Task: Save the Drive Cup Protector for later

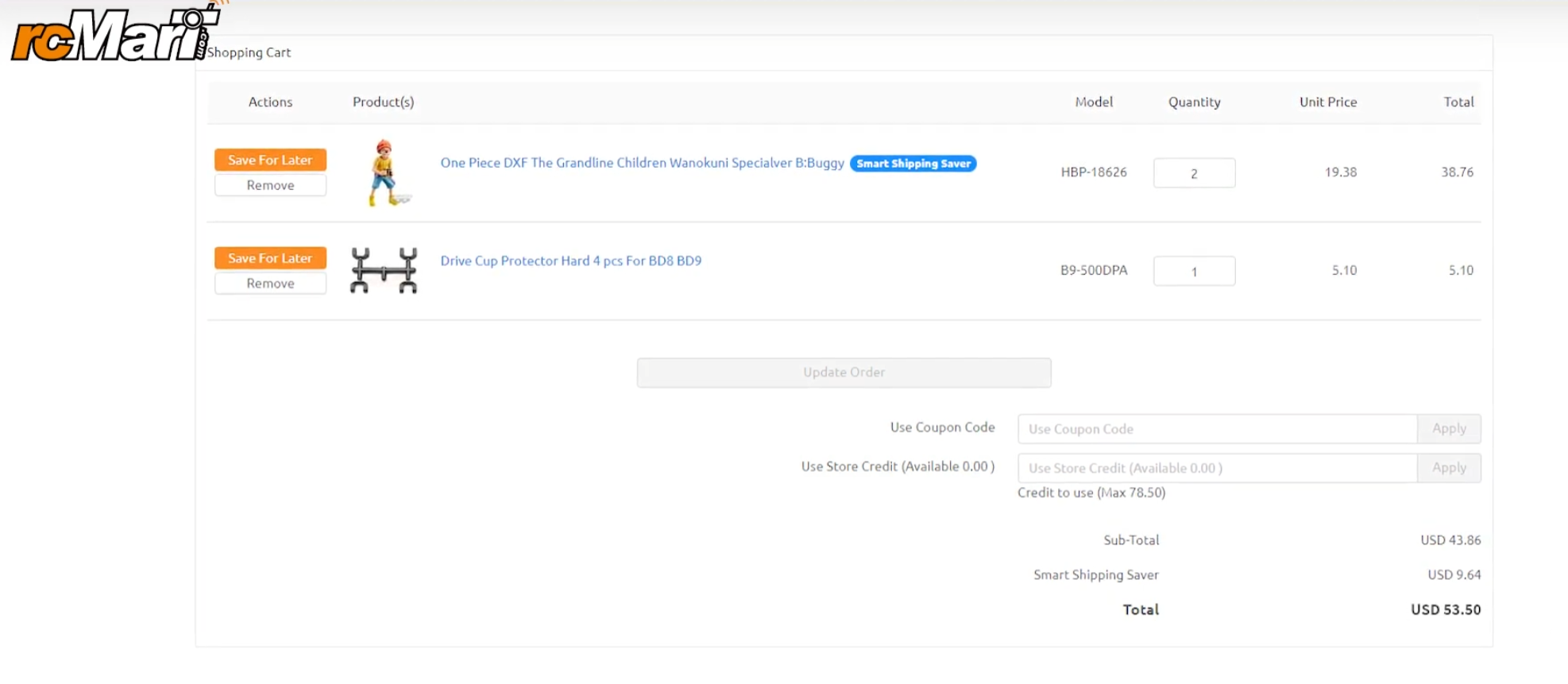Action: point(270,258)
